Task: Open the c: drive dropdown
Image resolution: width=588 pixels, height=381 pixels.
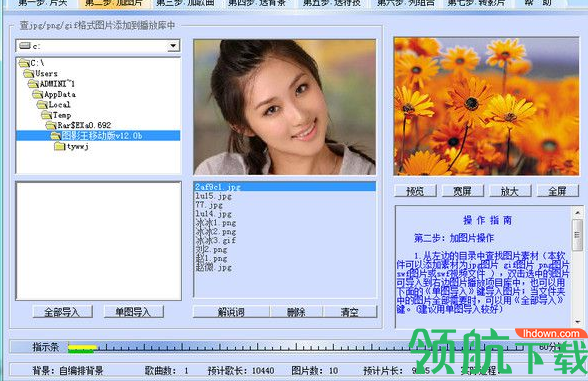Action: tap(173, 46)
